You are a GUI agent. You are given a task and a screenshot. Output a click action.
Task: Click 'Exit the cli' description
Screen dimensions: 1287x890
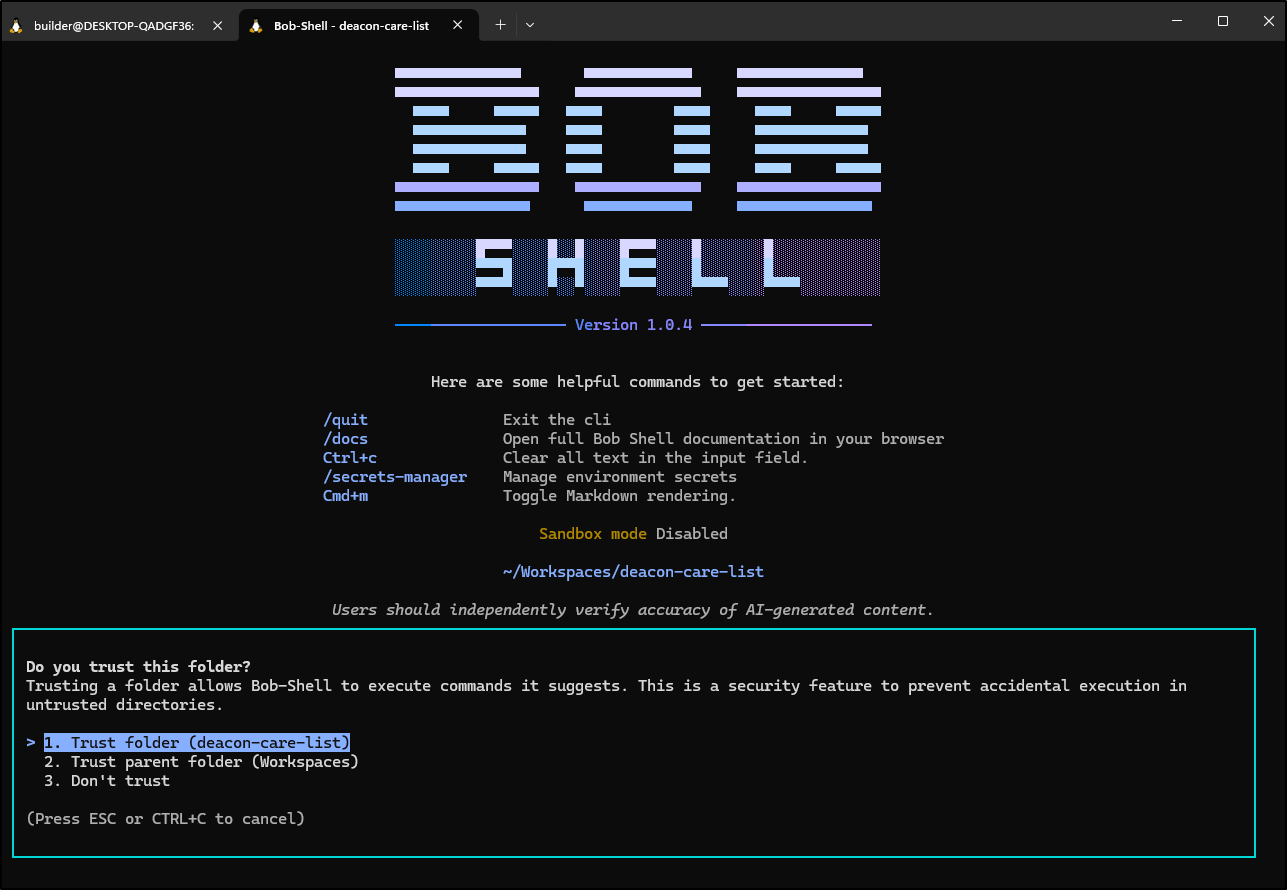coord(557,420)
